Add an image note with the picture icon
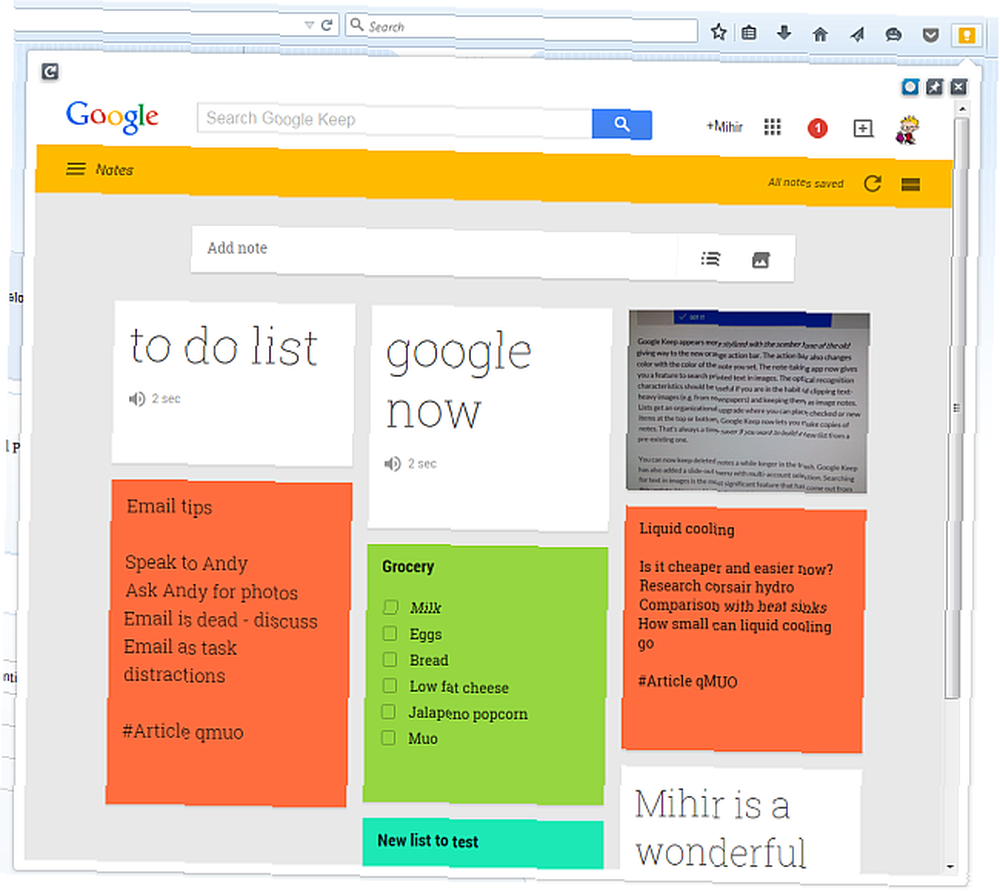Image resolution: width=1000 pixels, height=893 pixels. tap(761, 260)
